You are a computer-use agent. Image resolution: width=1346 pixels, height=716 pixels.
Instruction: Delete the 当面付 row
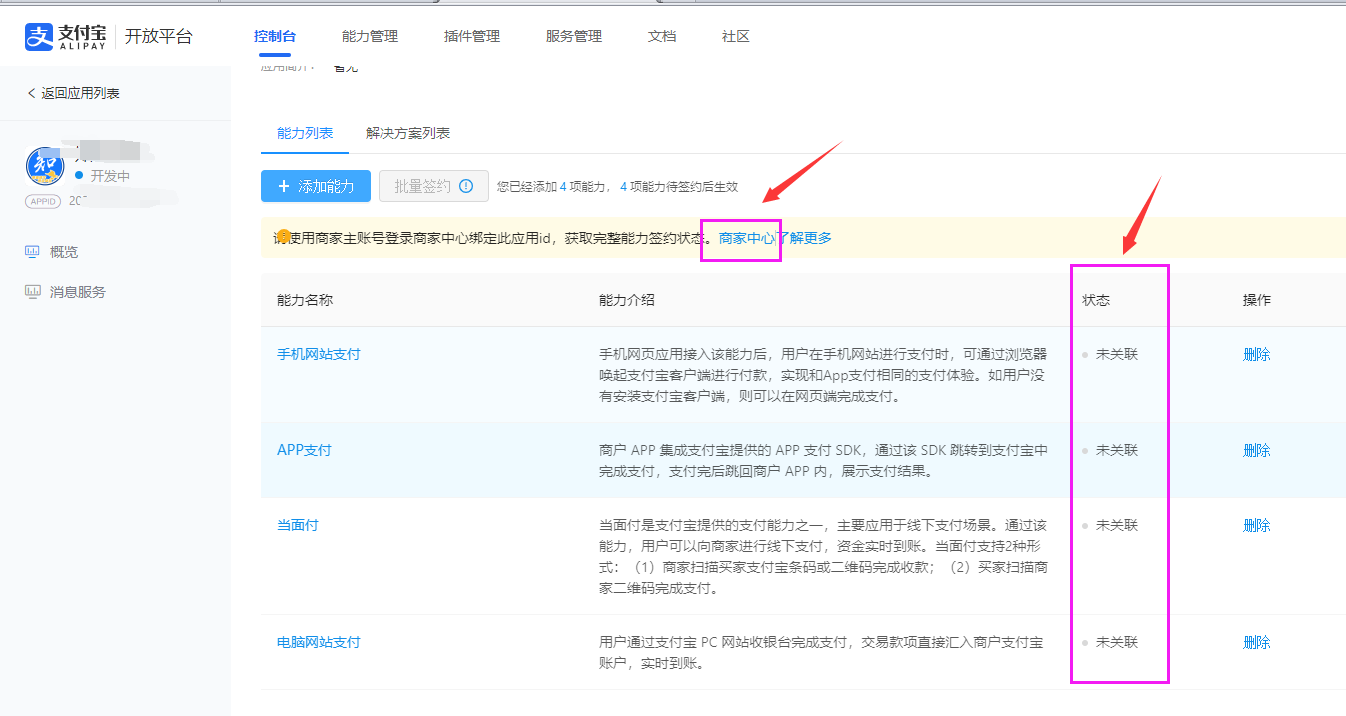(x=1257, y=525)
